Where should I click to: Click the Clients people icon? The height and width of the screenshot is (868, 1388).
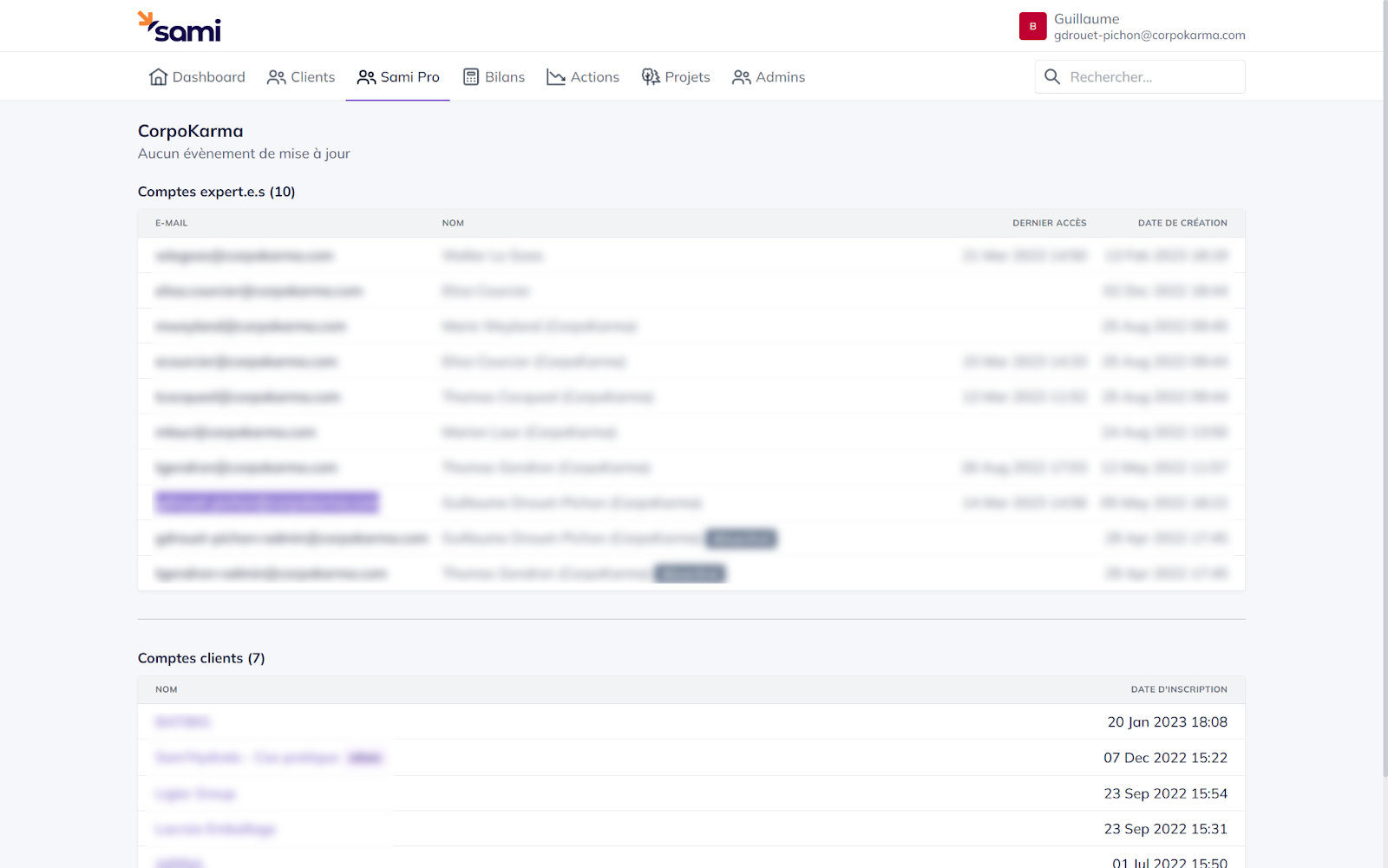pyautogui.click(x=276, y=77)
